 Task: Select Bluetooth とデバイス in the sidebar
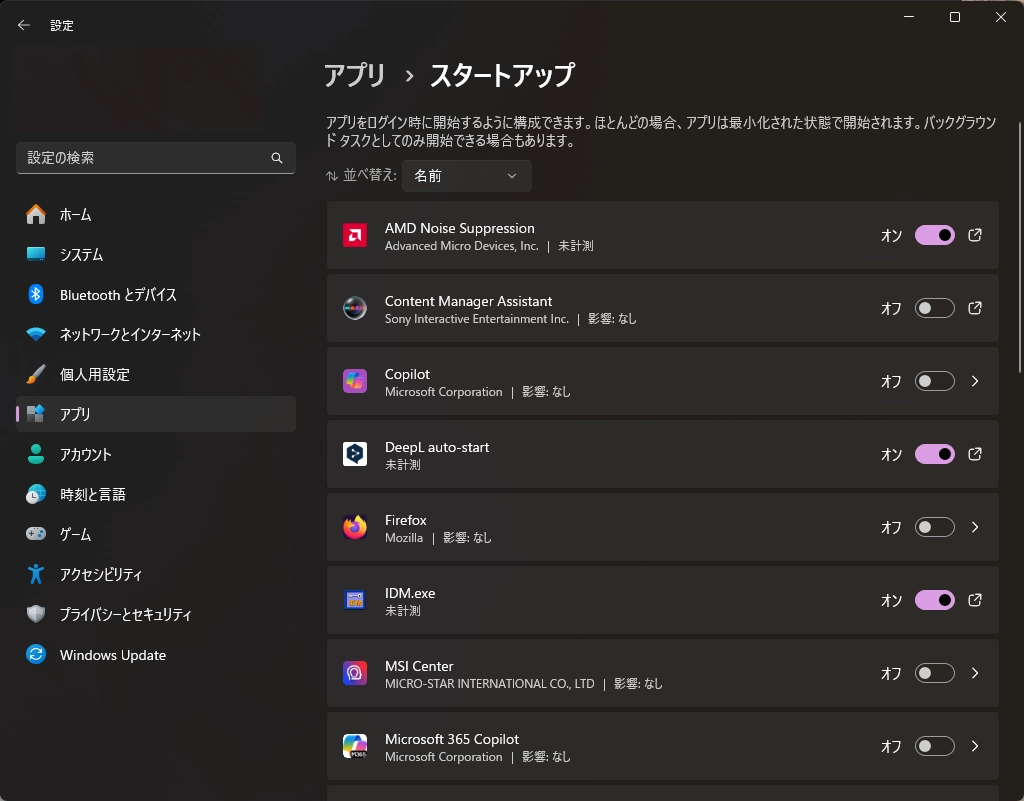[x=156, y=294]
